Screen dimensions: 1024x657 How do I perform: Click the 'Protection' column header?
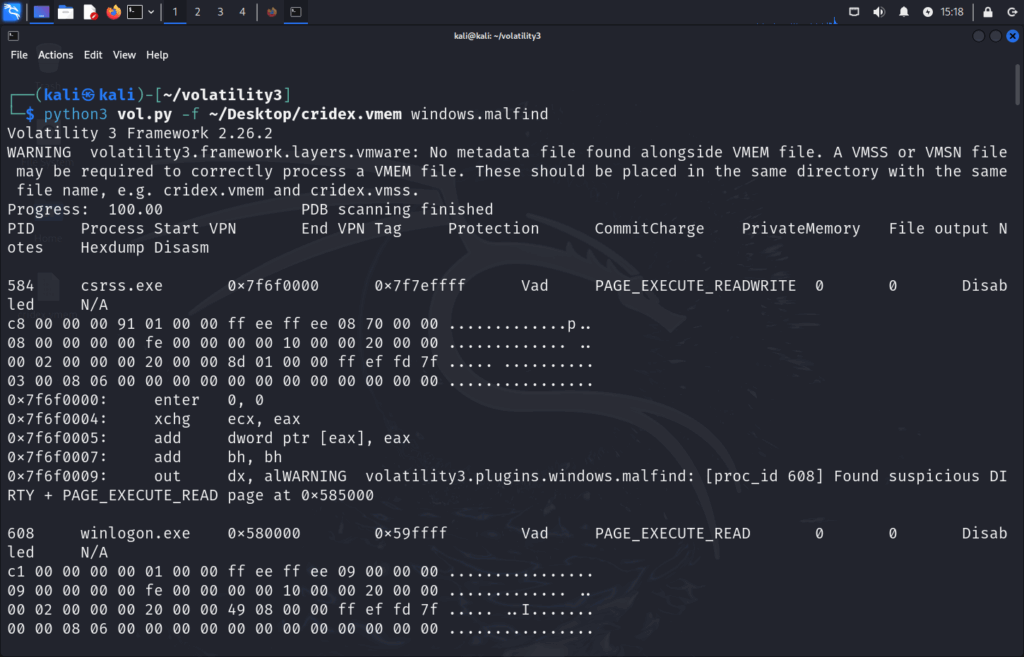tap(494, 229)
